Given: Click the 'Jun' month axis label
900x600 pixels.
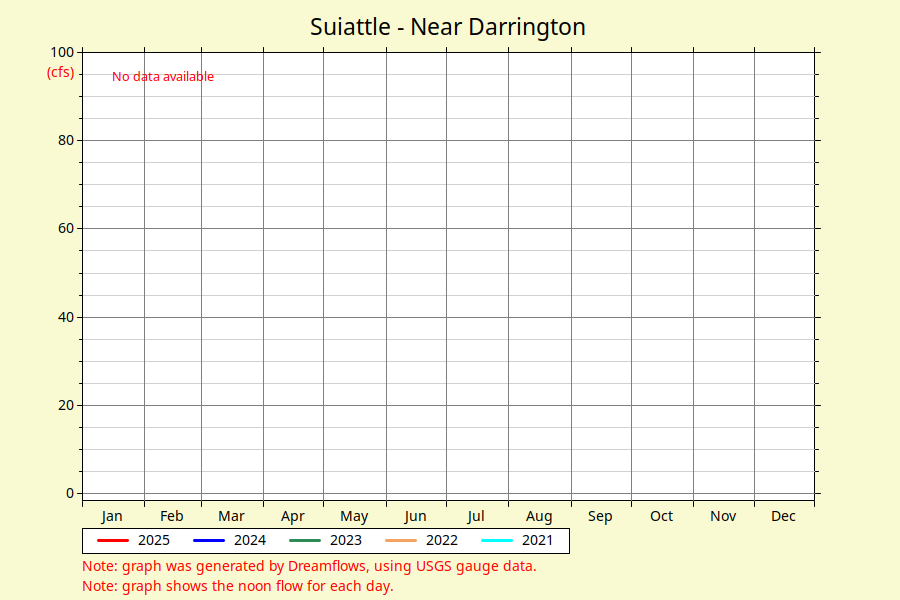Looking at the screenshot, I should tap(416, 516).
